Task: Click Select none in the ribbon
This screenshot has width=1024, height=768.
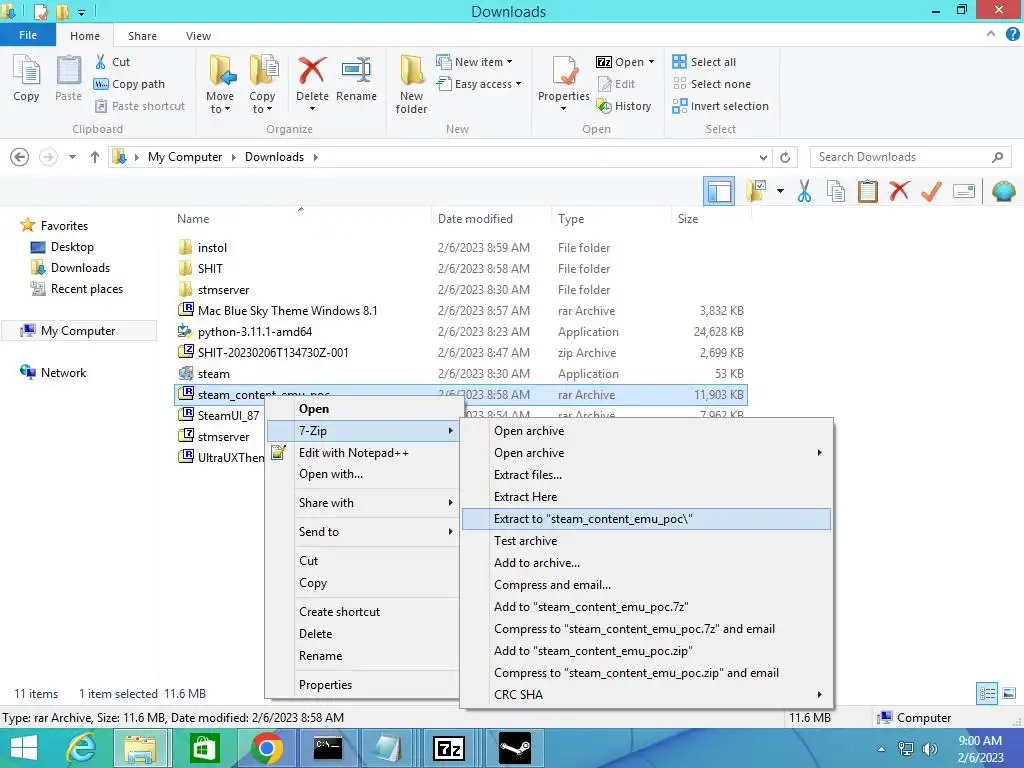Action: pos(711,84)
